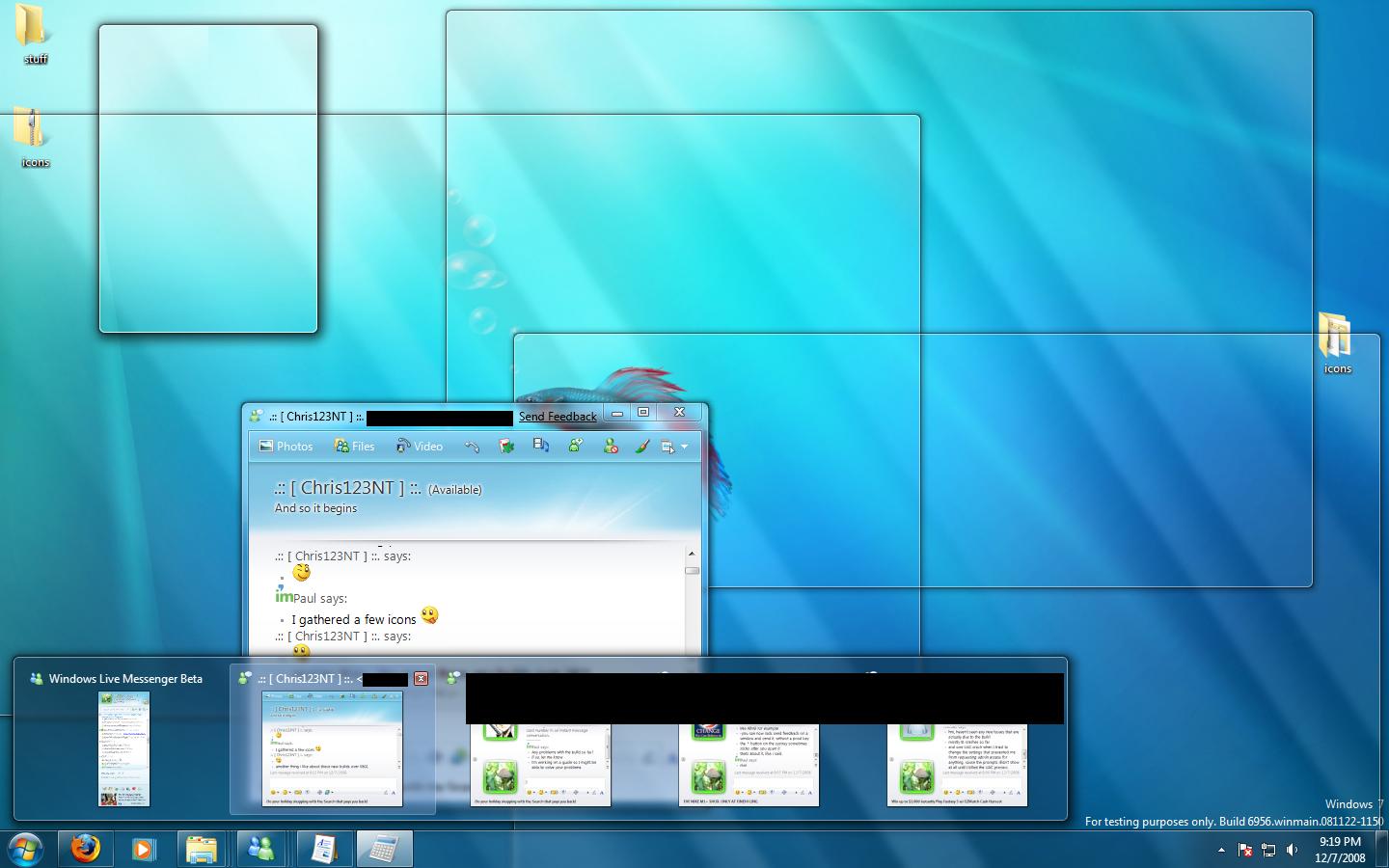
Task: Open Files sharing in the chat toolbar
Action: (354, 446)
